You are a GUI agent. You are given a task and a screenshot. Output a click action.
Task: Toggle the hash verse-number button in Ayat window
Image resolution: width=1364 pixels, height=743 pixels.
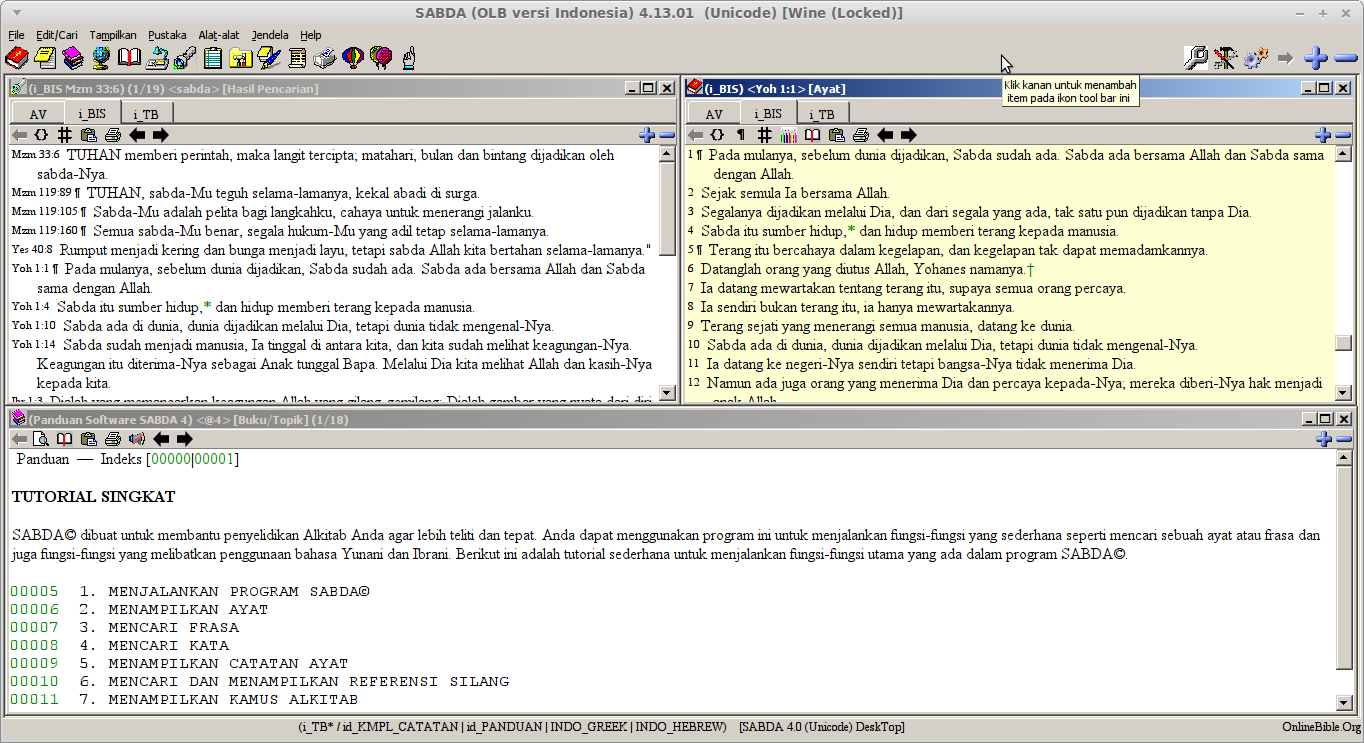coord(764,135)
